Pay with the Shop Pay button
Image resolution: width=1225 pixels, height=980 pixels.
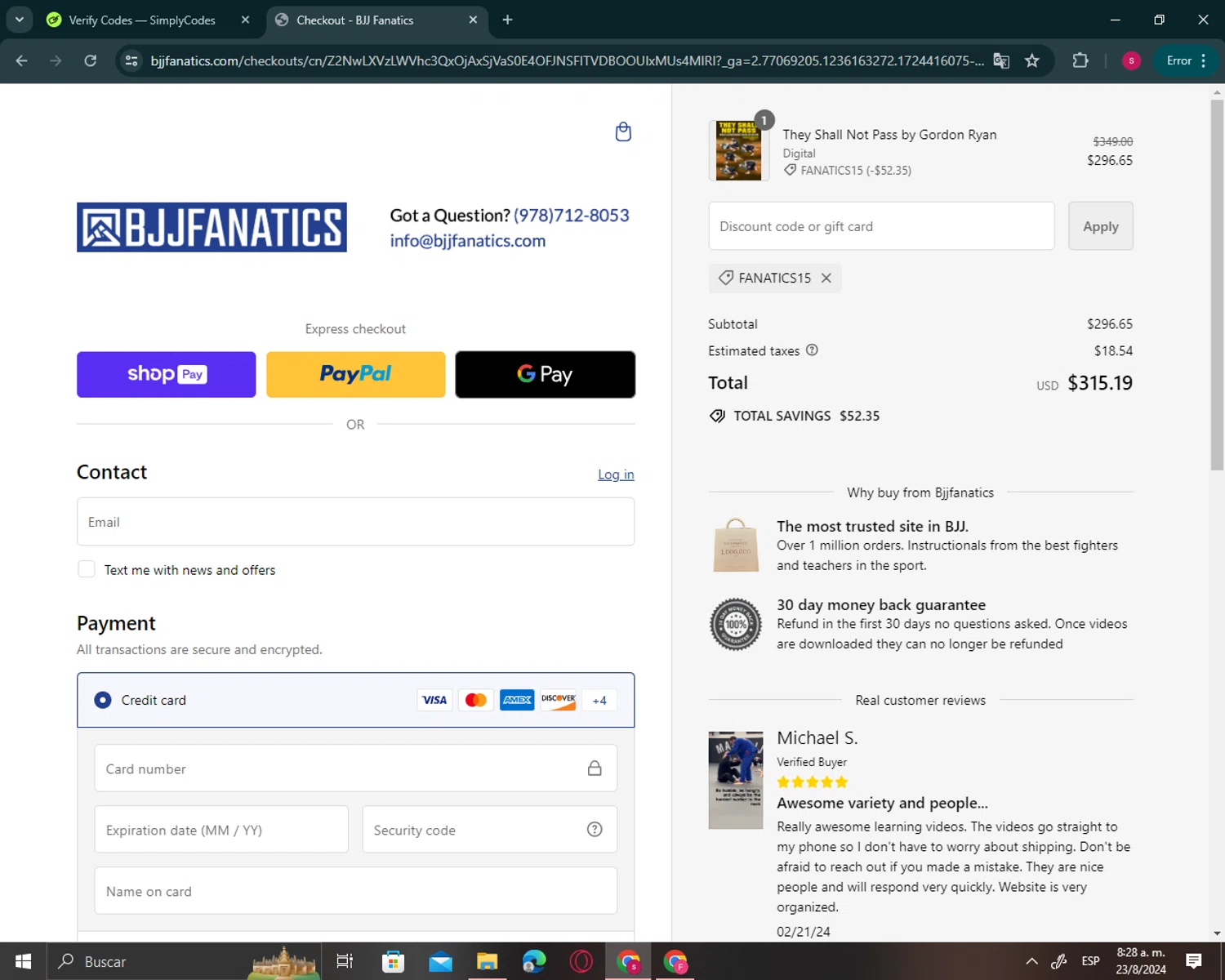click(167, 374)
